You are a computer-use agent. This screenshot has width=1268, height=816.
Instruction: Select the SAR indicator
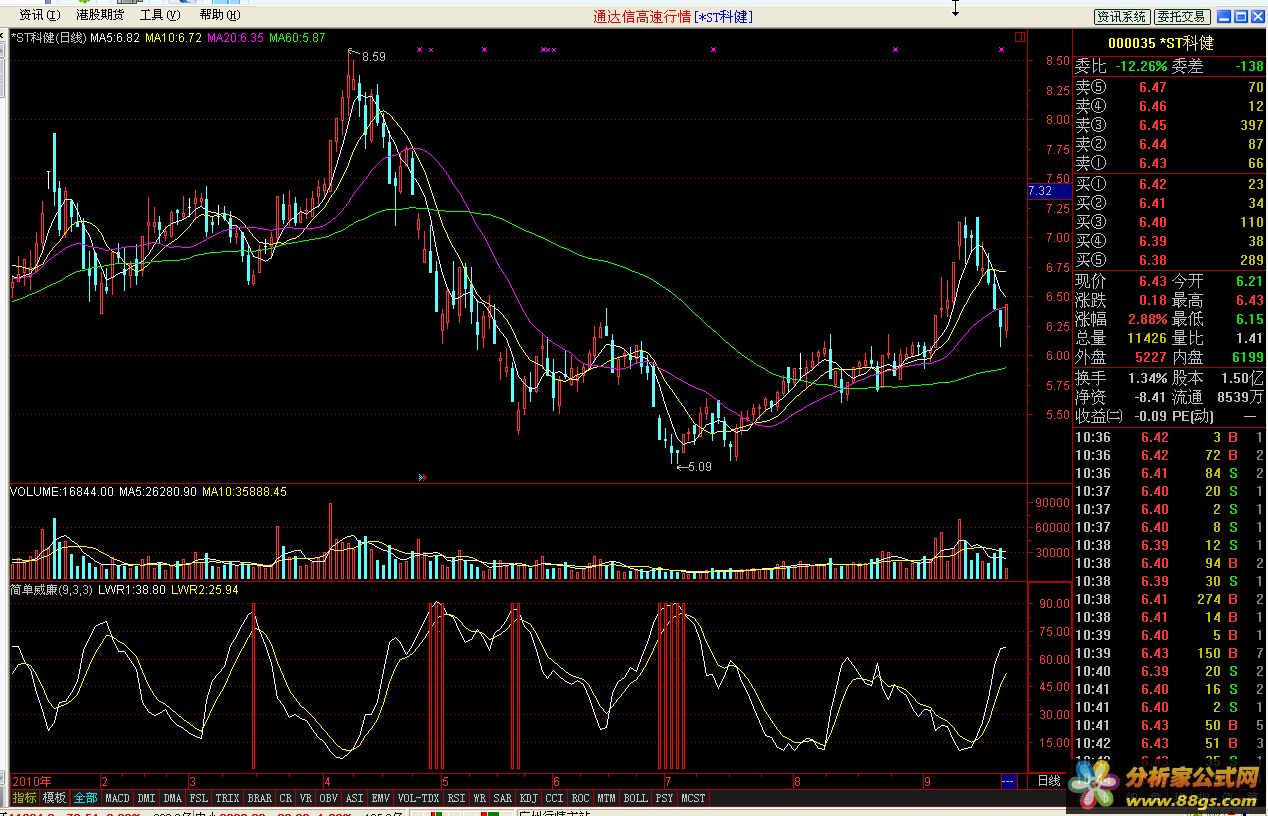pos(503,798)
